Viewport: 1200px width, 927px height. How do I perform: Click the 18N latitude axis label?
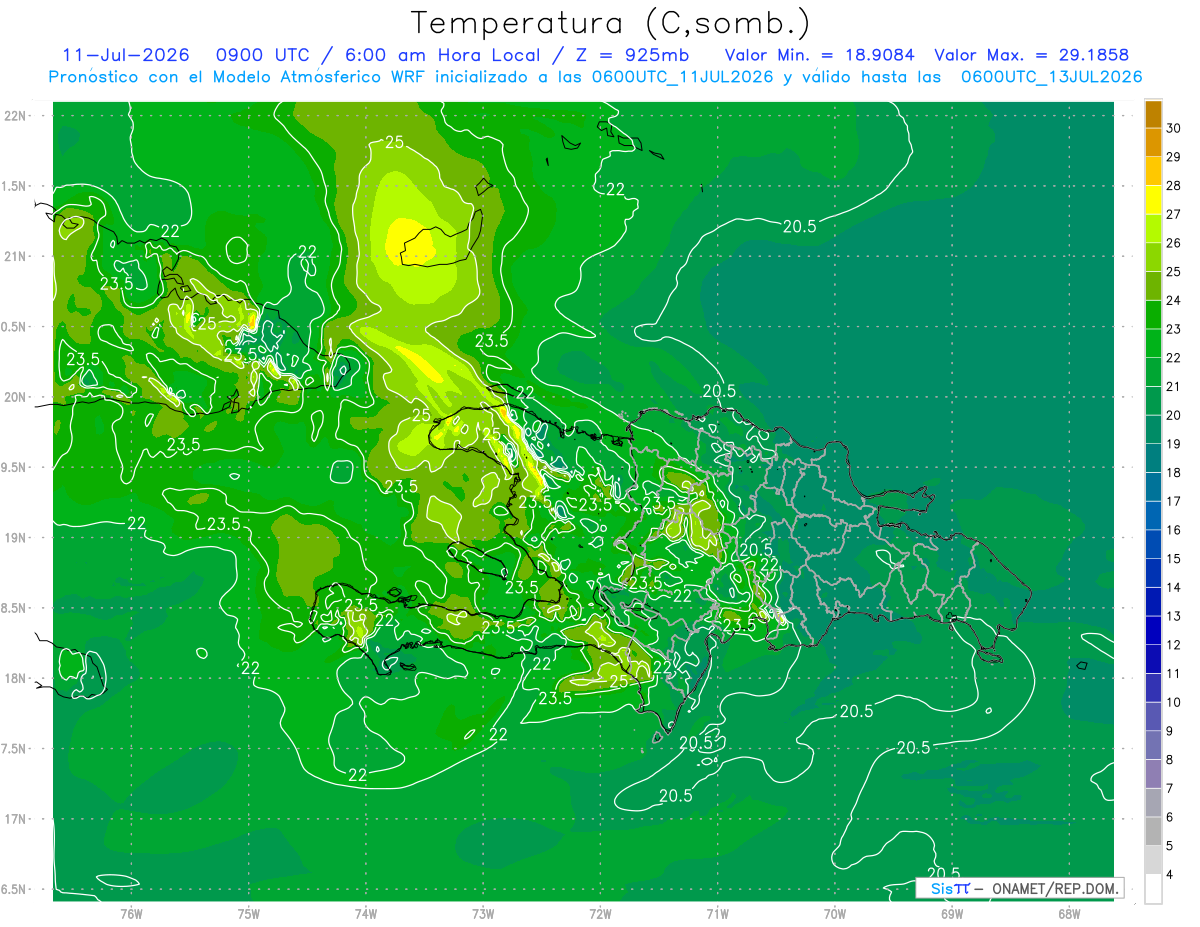click(15, 678)
